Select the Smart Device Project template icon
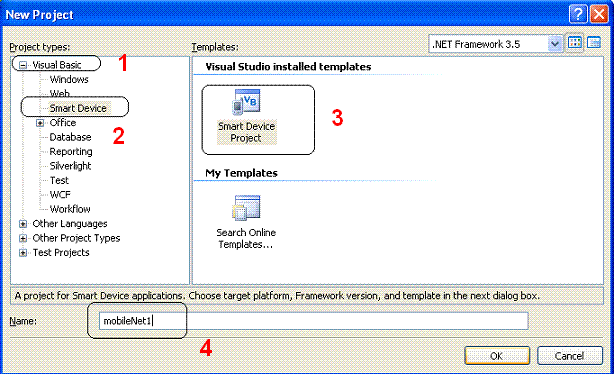The width and height of the screenshot is (614, 374). point(246,103)
